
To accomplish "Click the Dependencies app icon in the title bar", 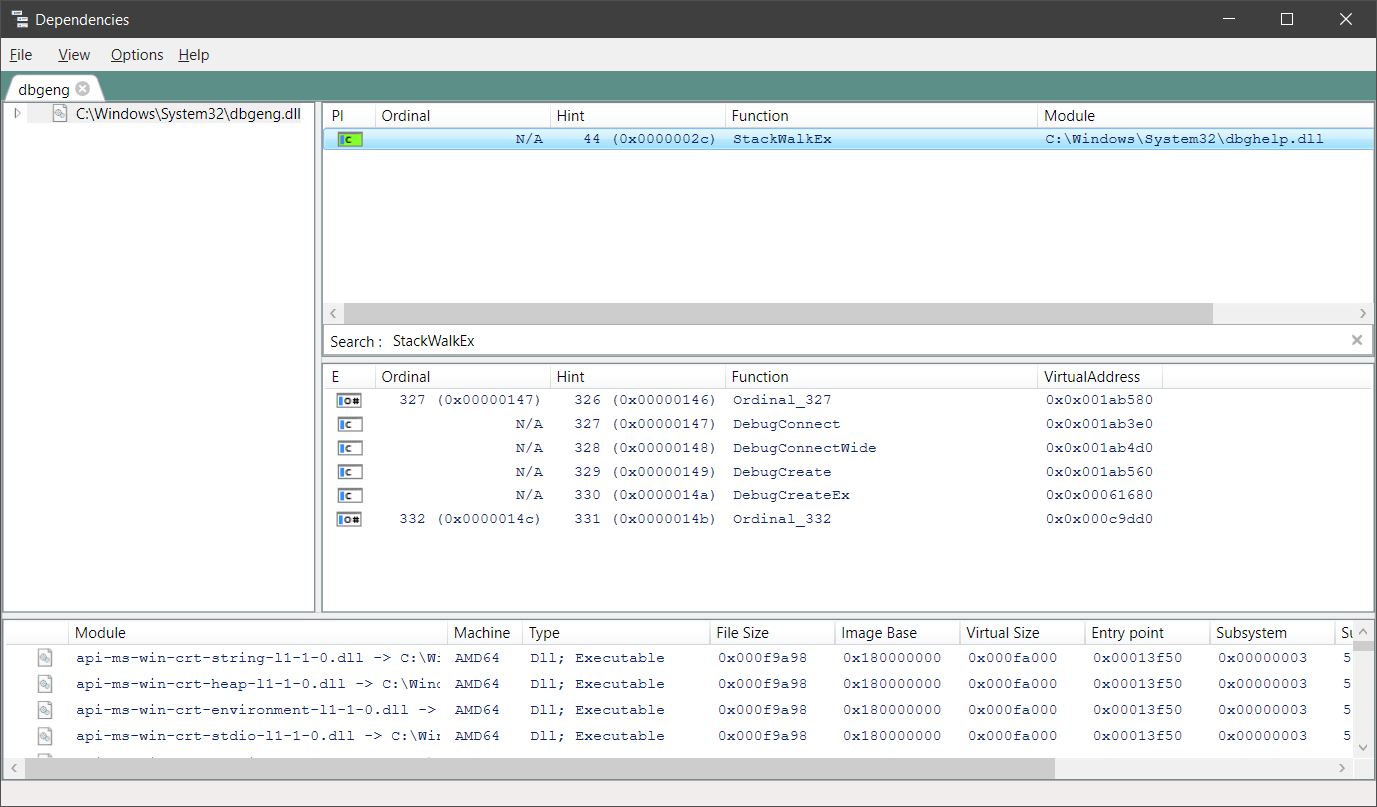I will [x=19, y=18].
